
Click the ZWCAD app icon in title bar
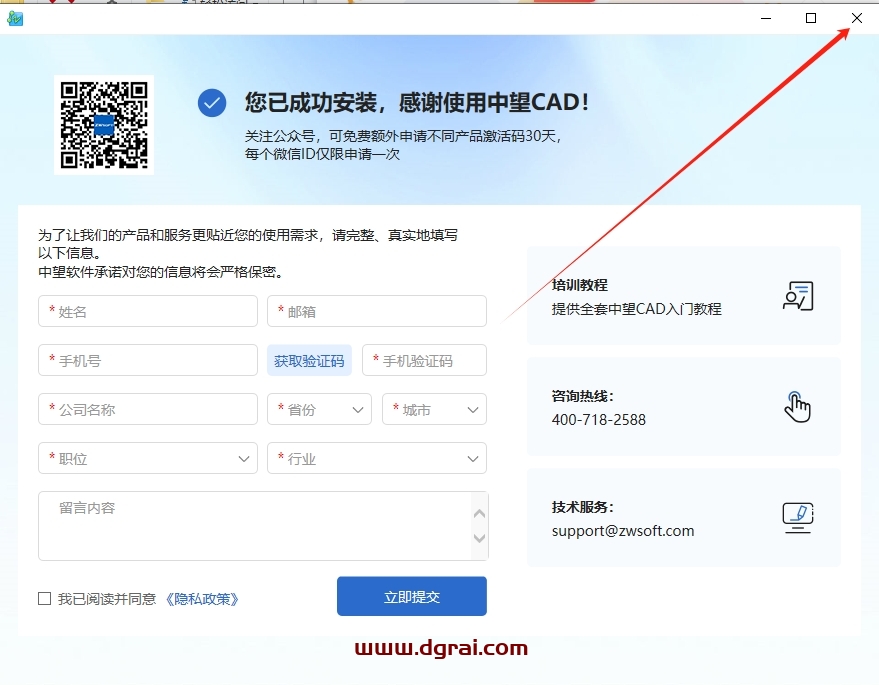15,18
